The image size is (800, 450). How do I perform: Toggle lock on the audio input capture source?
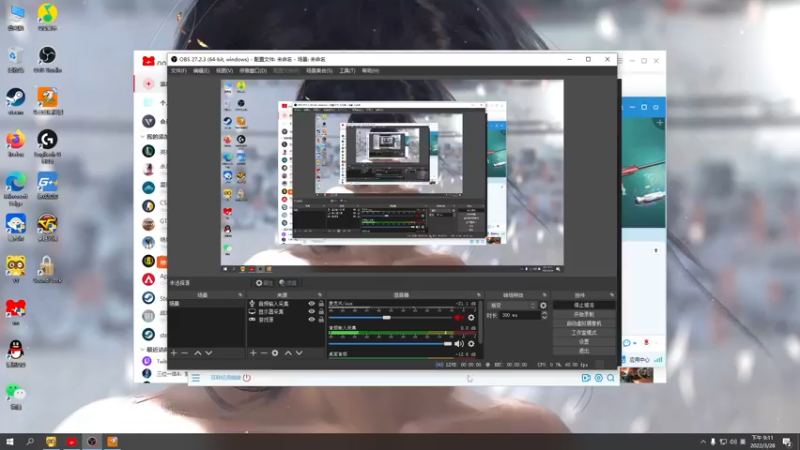(x=321, y=304)
